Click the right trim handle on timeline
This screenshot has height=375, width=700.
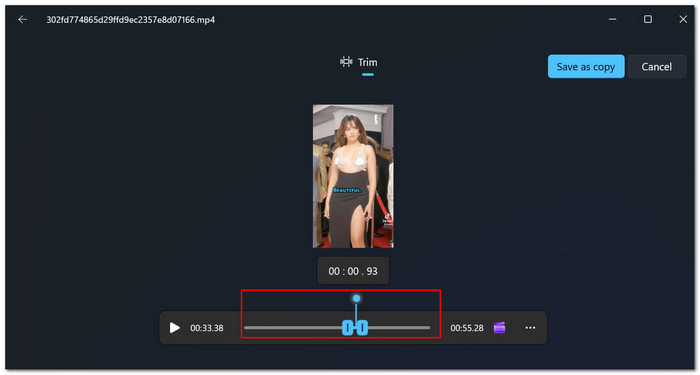pyautogui.click(x=362, y=328)
